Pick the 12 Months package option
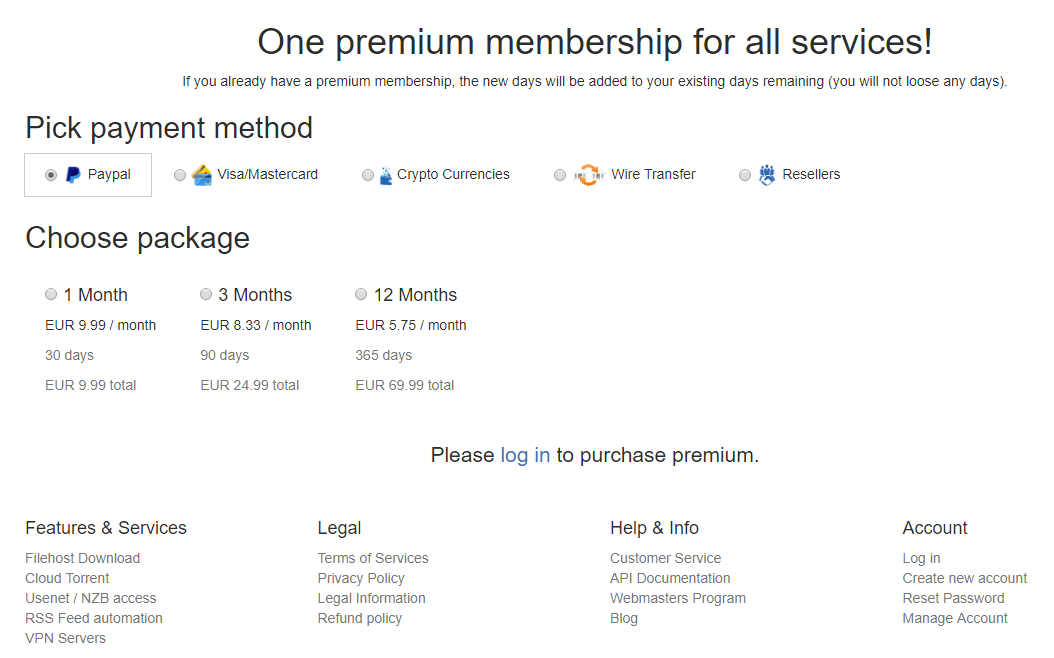 click(361, 294)
